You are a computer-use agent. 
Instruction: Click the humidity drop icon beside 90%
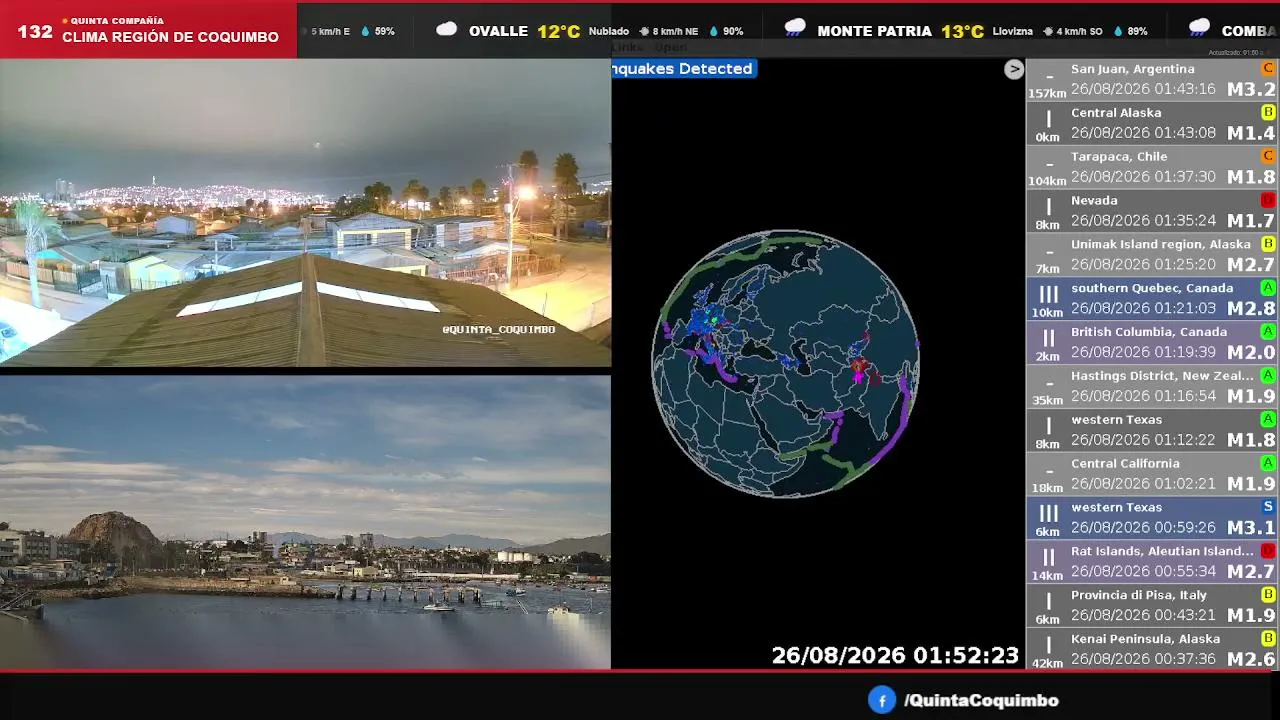(x=714, y=32)
